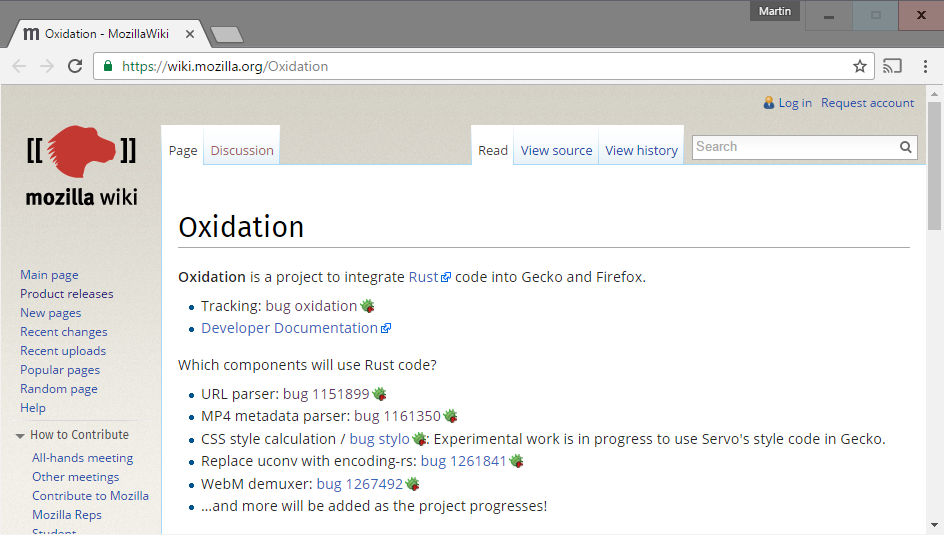Collapse the How to Contribute section
The image size is (944, 535).
pyautogui.click(x=21, y=436)
